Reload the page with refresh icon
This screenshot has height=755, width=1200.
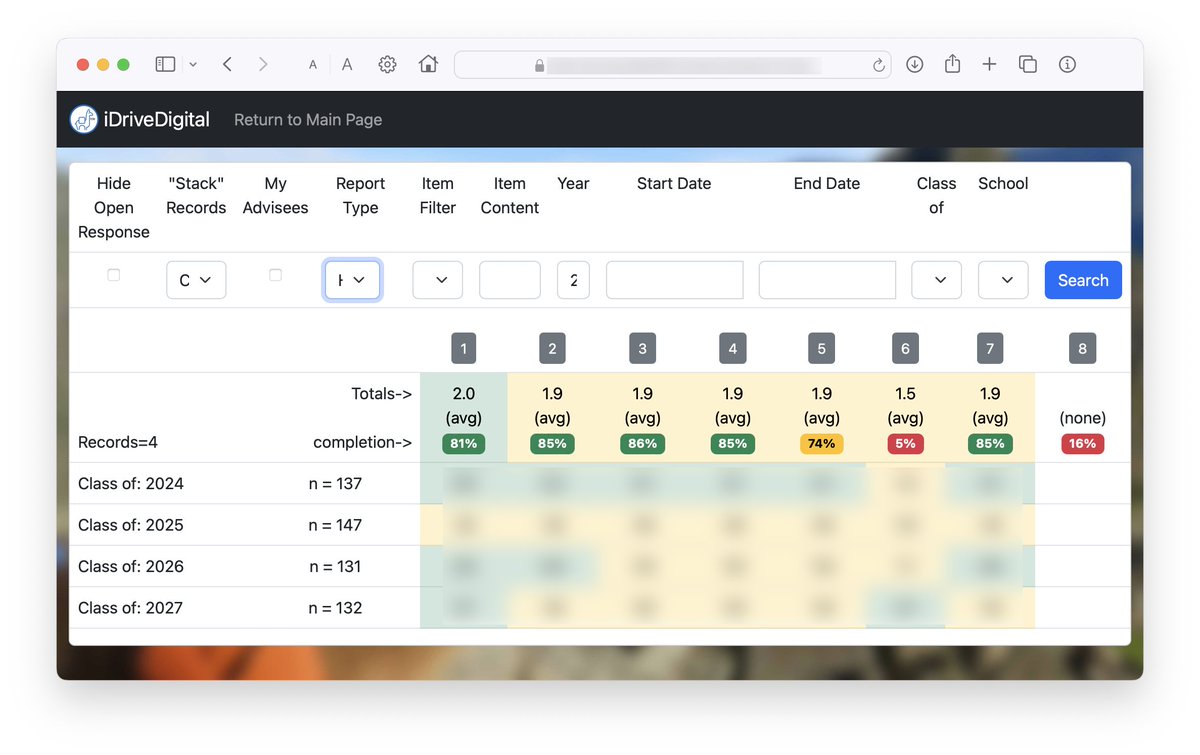tap(879, 65)
